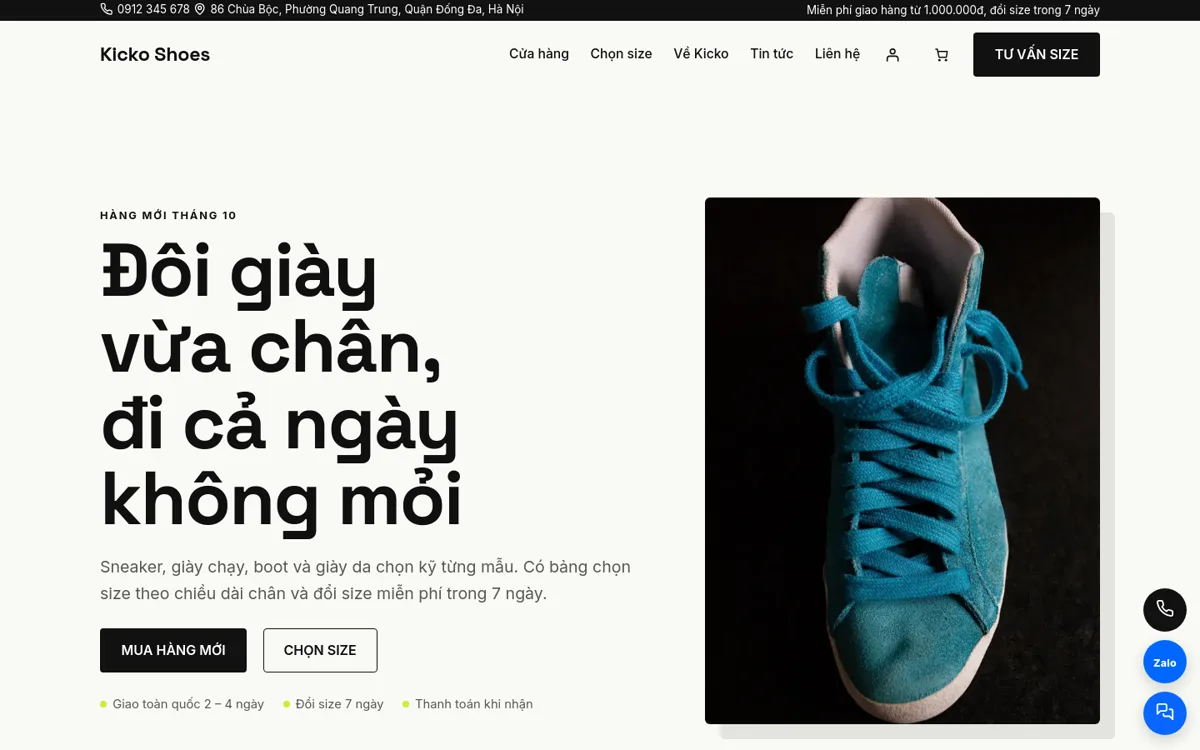Viewport: 1200px width, 750px height.
Task: Go to Cửa hàng menu item
Action: pos(539,54)
